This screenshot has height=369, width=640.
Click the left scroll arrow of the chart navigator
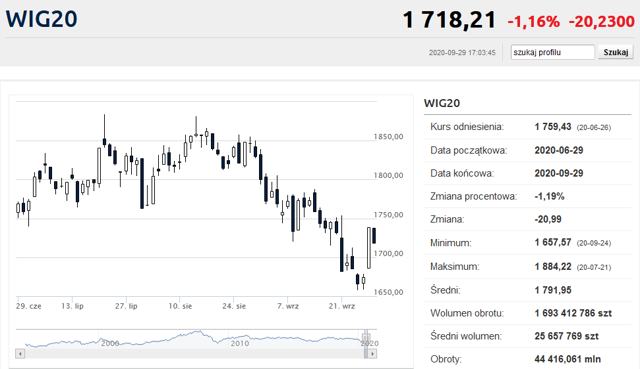20,353
